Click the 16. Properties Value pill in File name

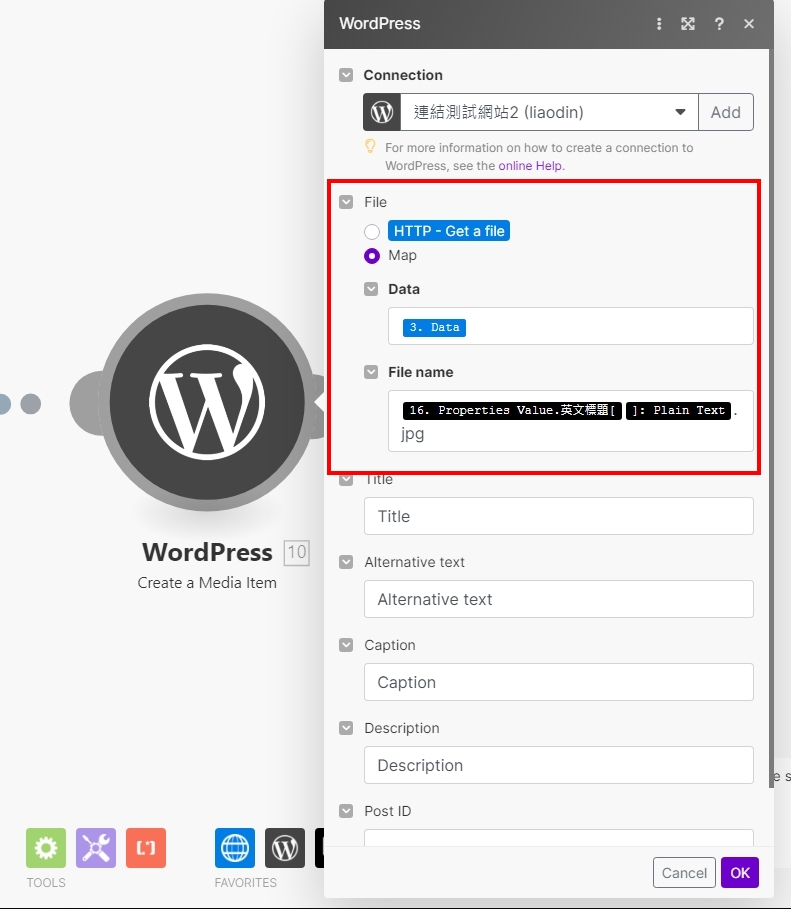click(512, 410)
